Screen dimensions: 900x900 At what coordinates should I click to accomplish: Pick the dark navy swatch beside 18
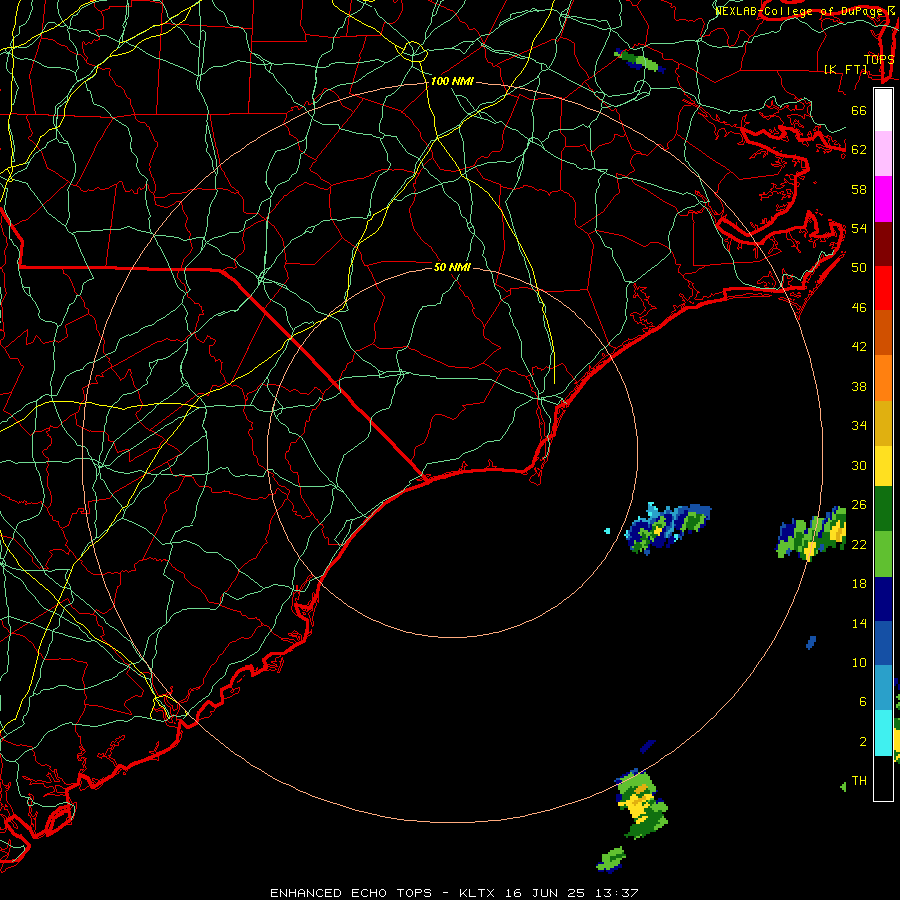tap(883, 599)
